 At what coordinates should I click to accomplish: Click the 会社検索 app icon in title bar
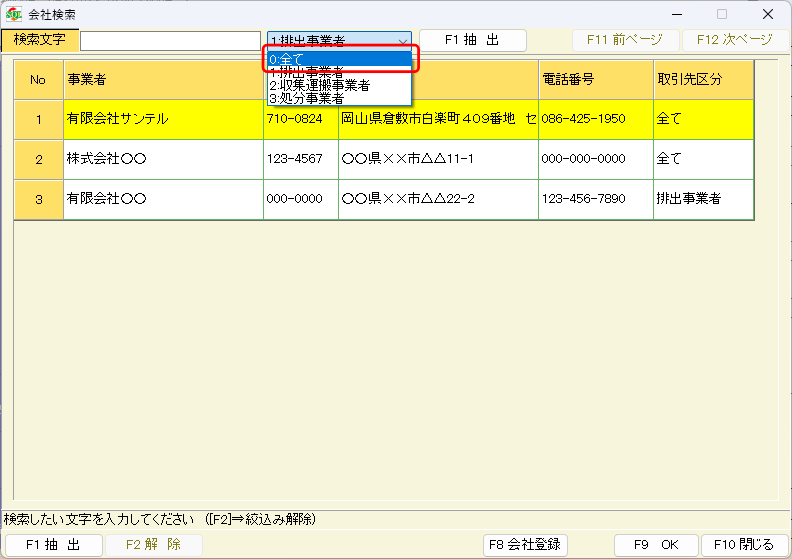point(13,14)
